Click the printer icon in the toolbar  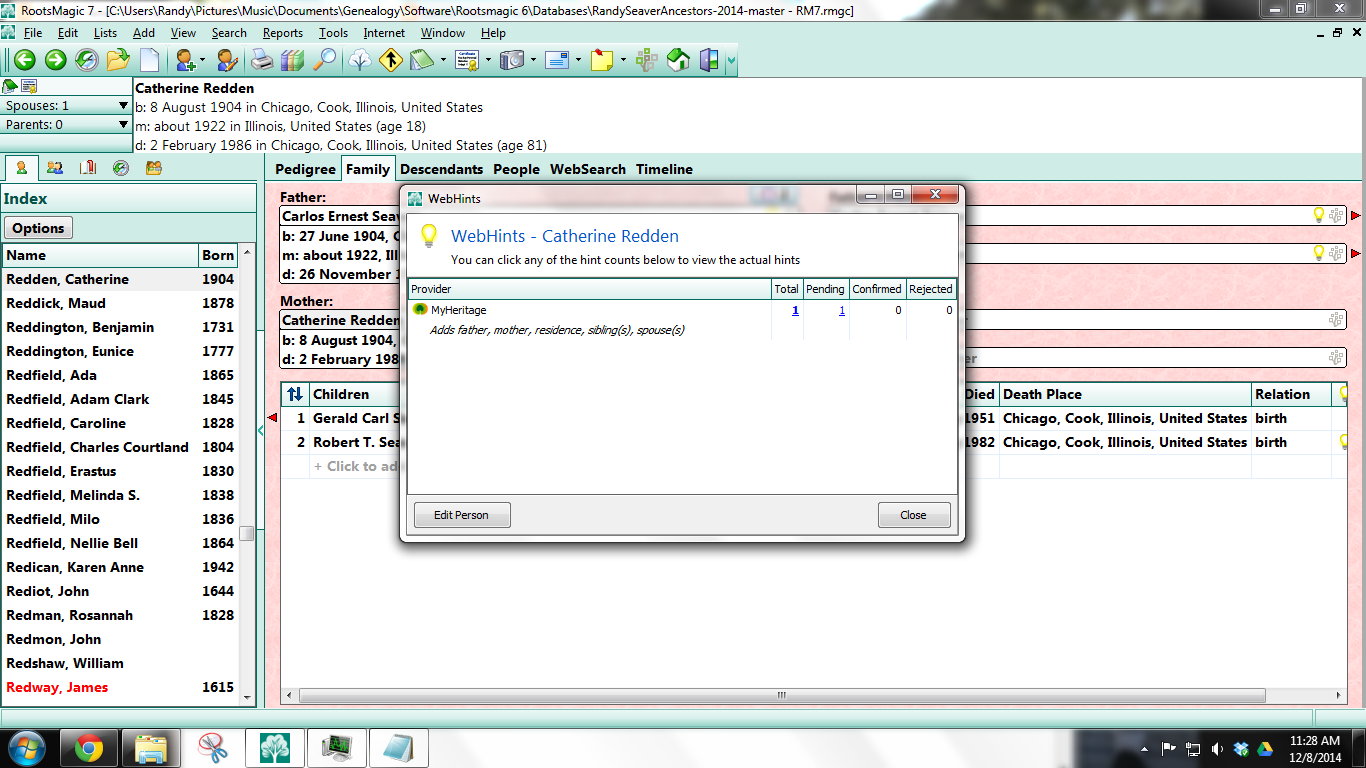click(x=261, y=60)
